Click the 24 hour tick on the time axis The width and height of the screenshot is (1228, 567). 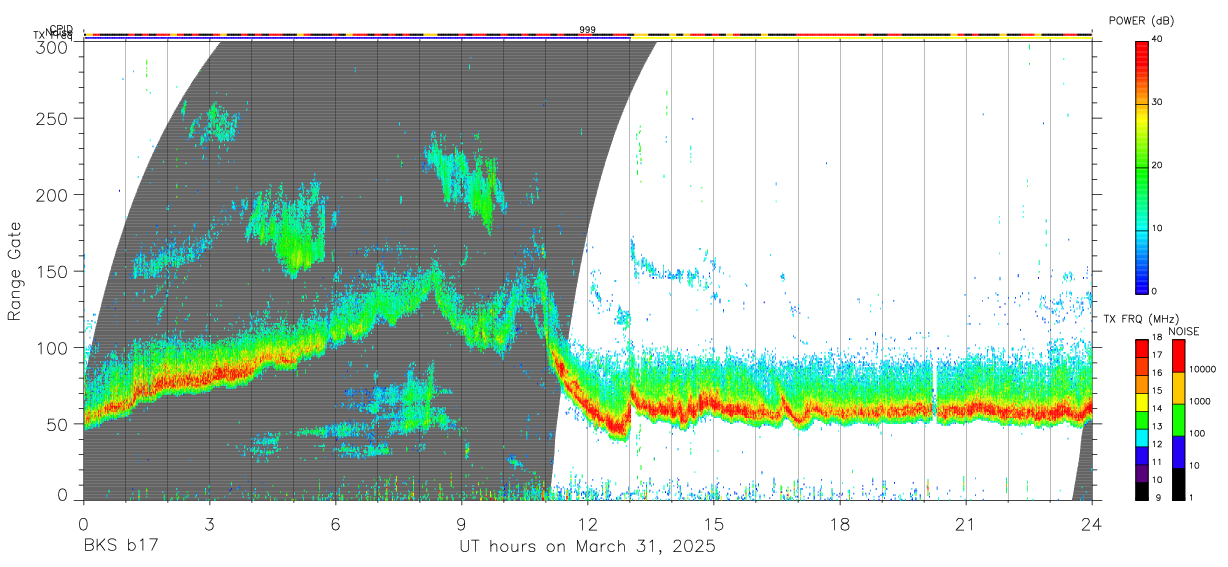pyautogui.click(x=1092, y=524)
